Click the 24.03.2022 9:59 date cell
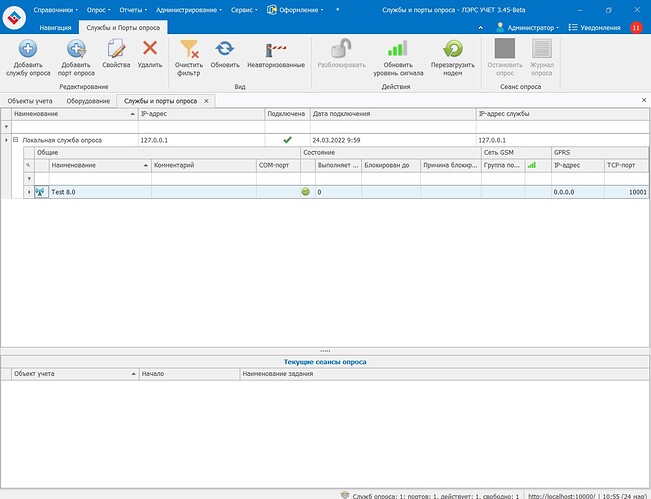The width and height of the screenshot is (651, 499). pos(393,140)
